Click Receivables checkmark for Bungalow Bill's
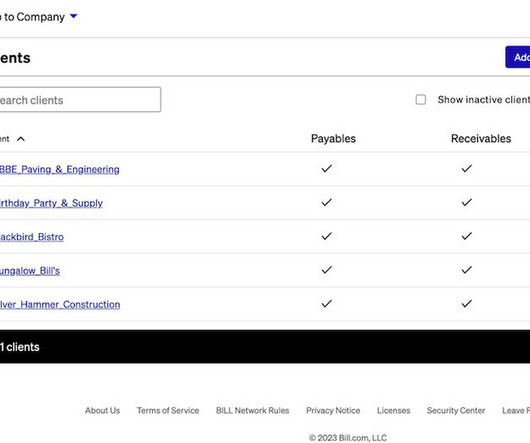 click(x=466, y=270)
